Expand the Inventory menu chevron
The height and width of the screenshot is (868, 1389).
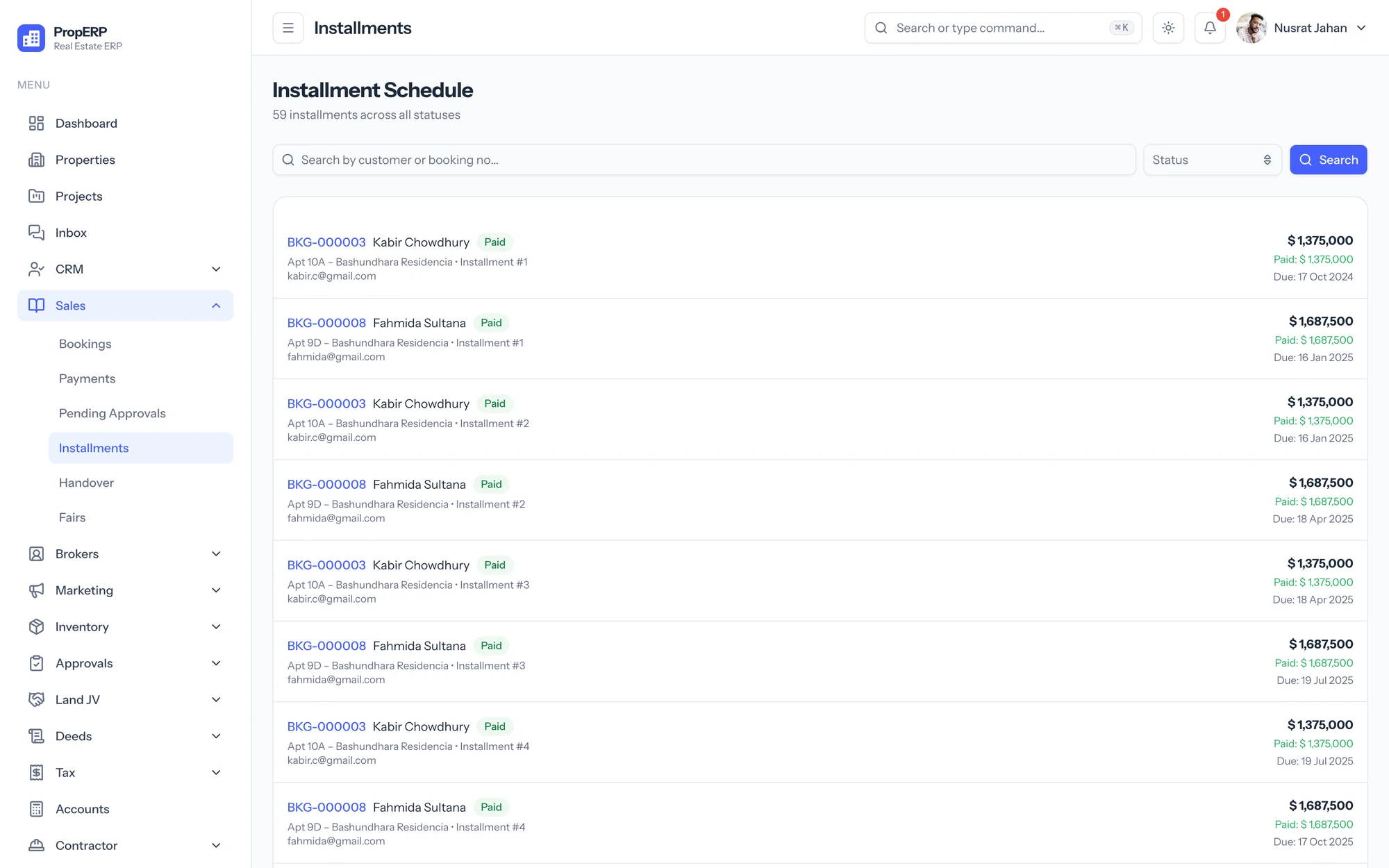(x=216, y=627)
